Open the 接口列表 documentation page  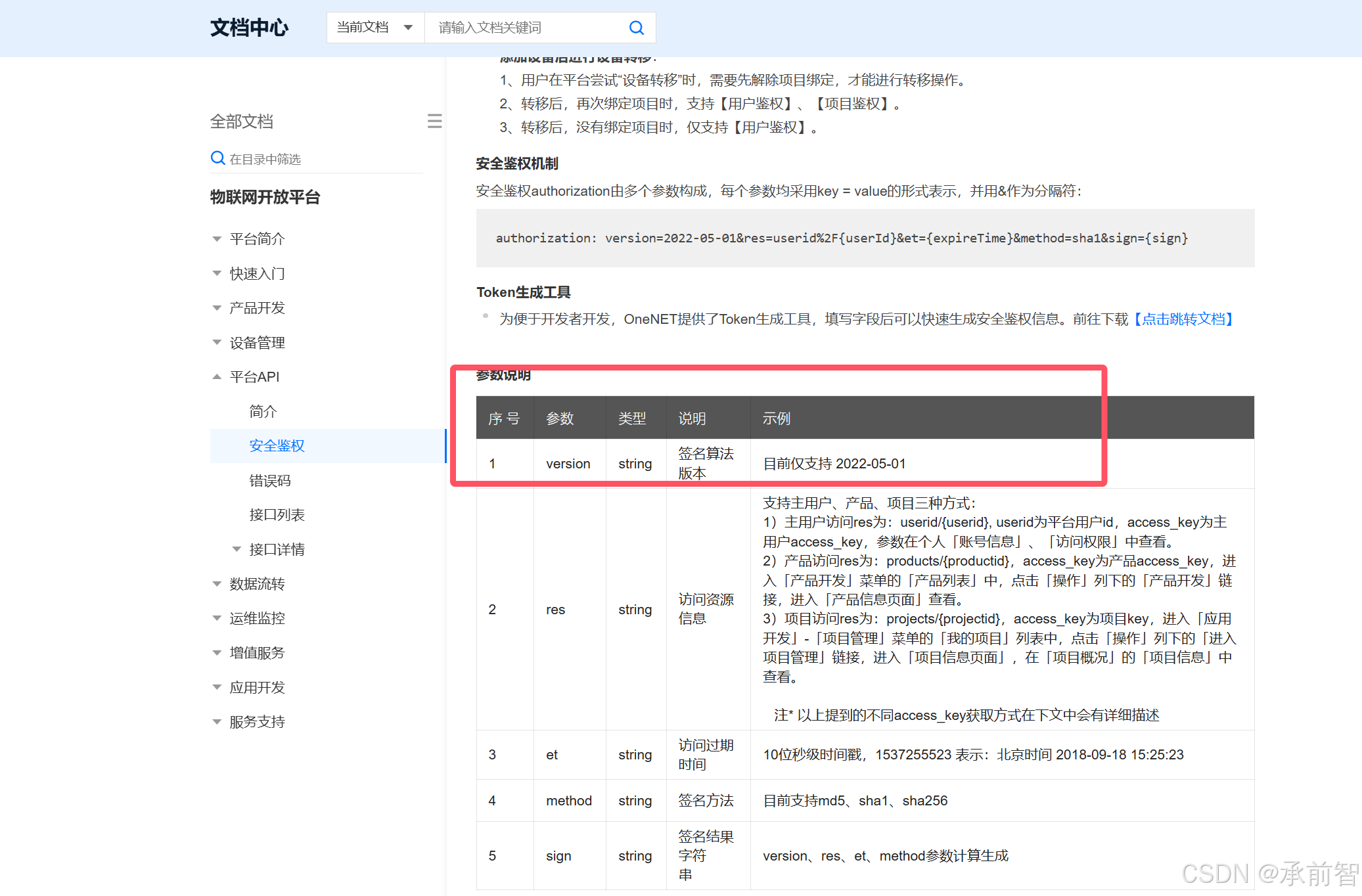277,515
